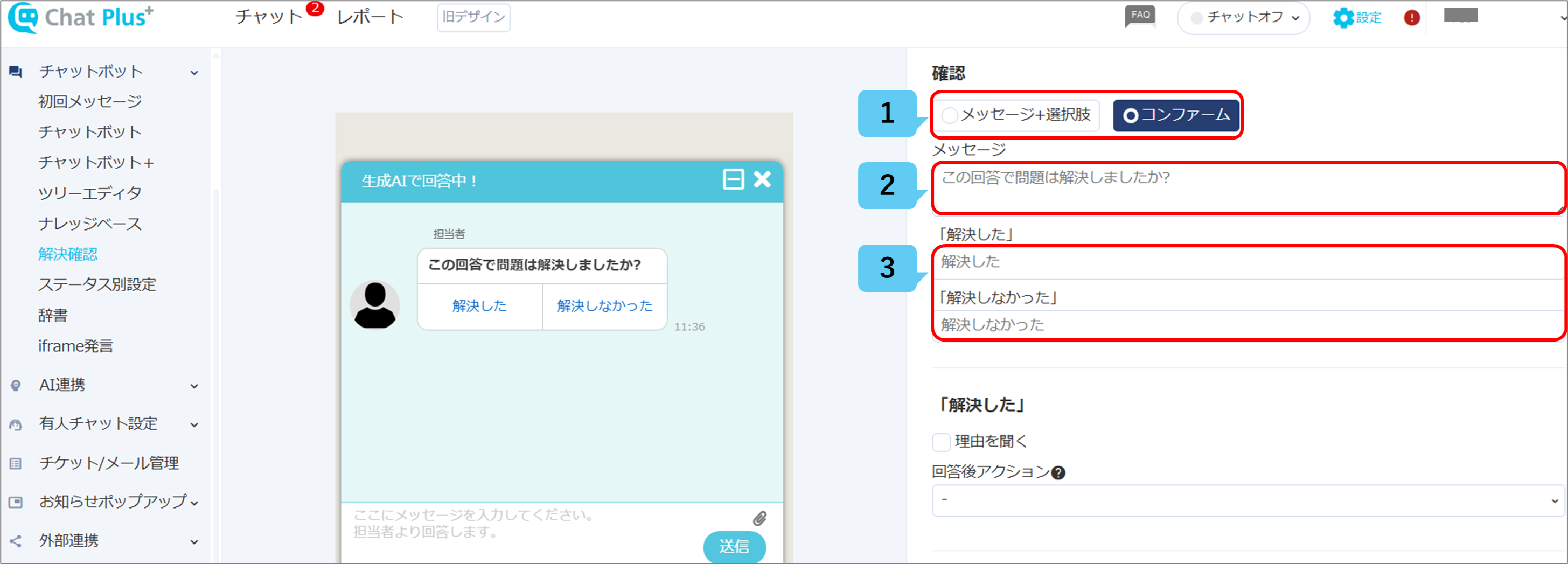The height and width of the screenshot is (564, 1568).
Task: Click the operator avatar in chat preview
Action: [375, 304]
